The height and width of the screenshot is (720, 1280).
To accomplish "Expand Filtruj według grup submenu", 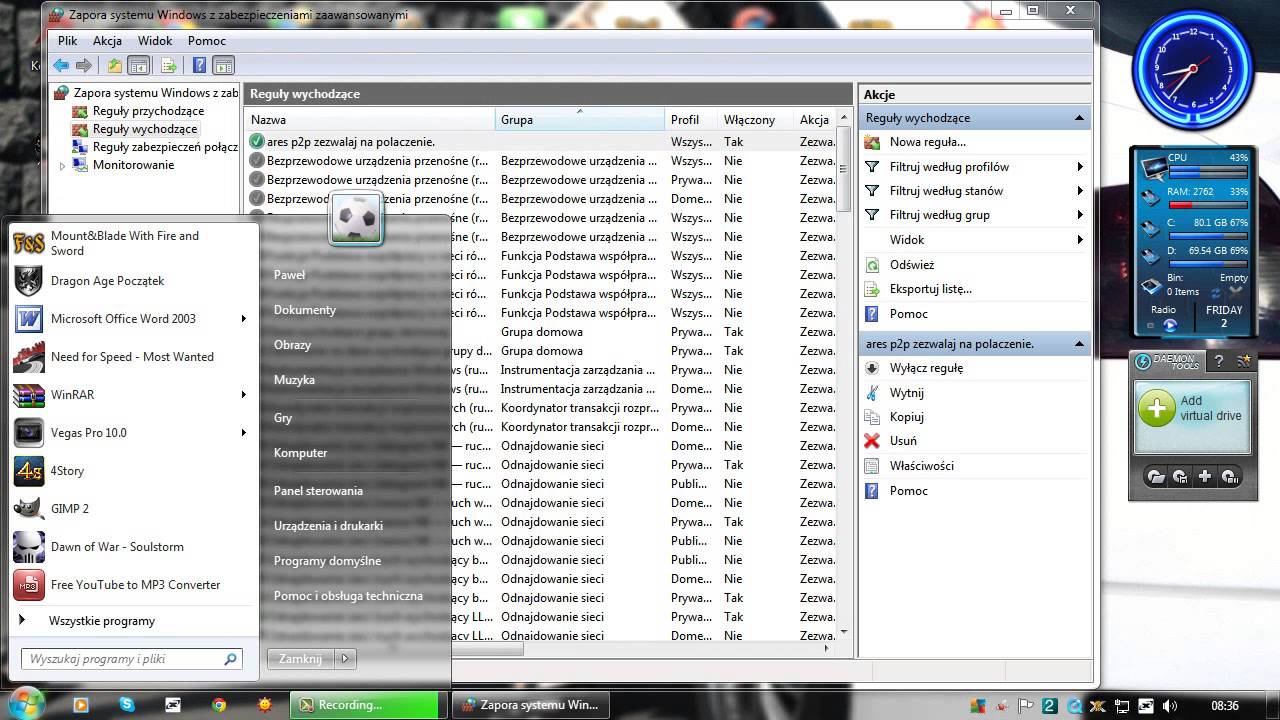I will 1080,215.
